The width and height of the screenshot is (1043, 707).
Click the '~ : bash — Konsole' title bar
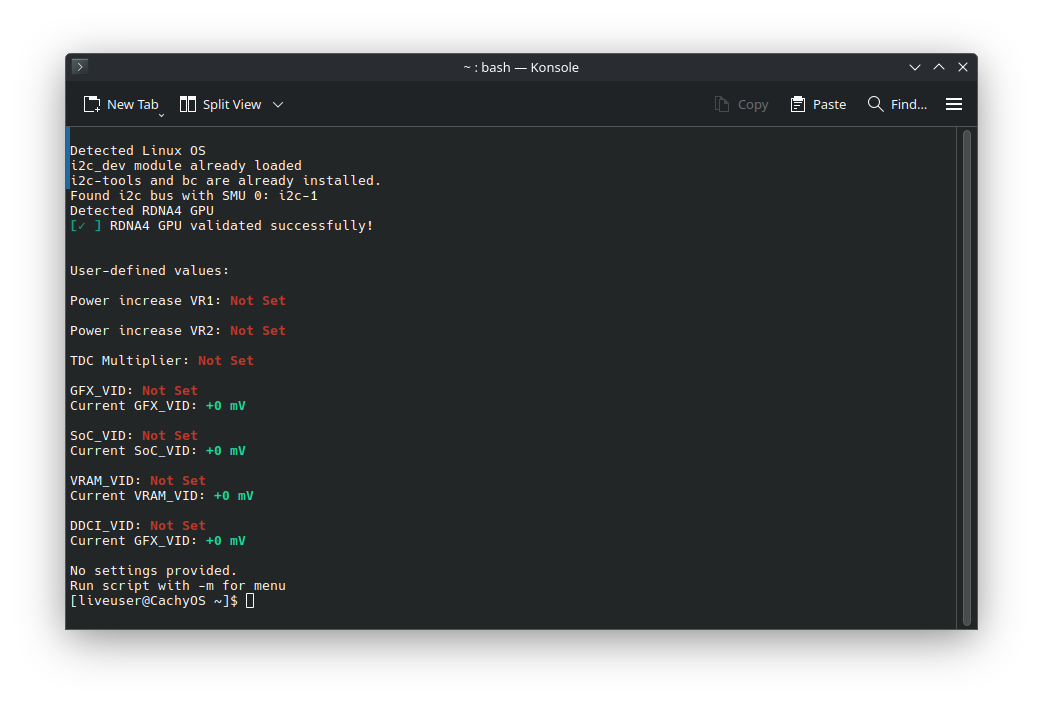[x=520, y=67]
